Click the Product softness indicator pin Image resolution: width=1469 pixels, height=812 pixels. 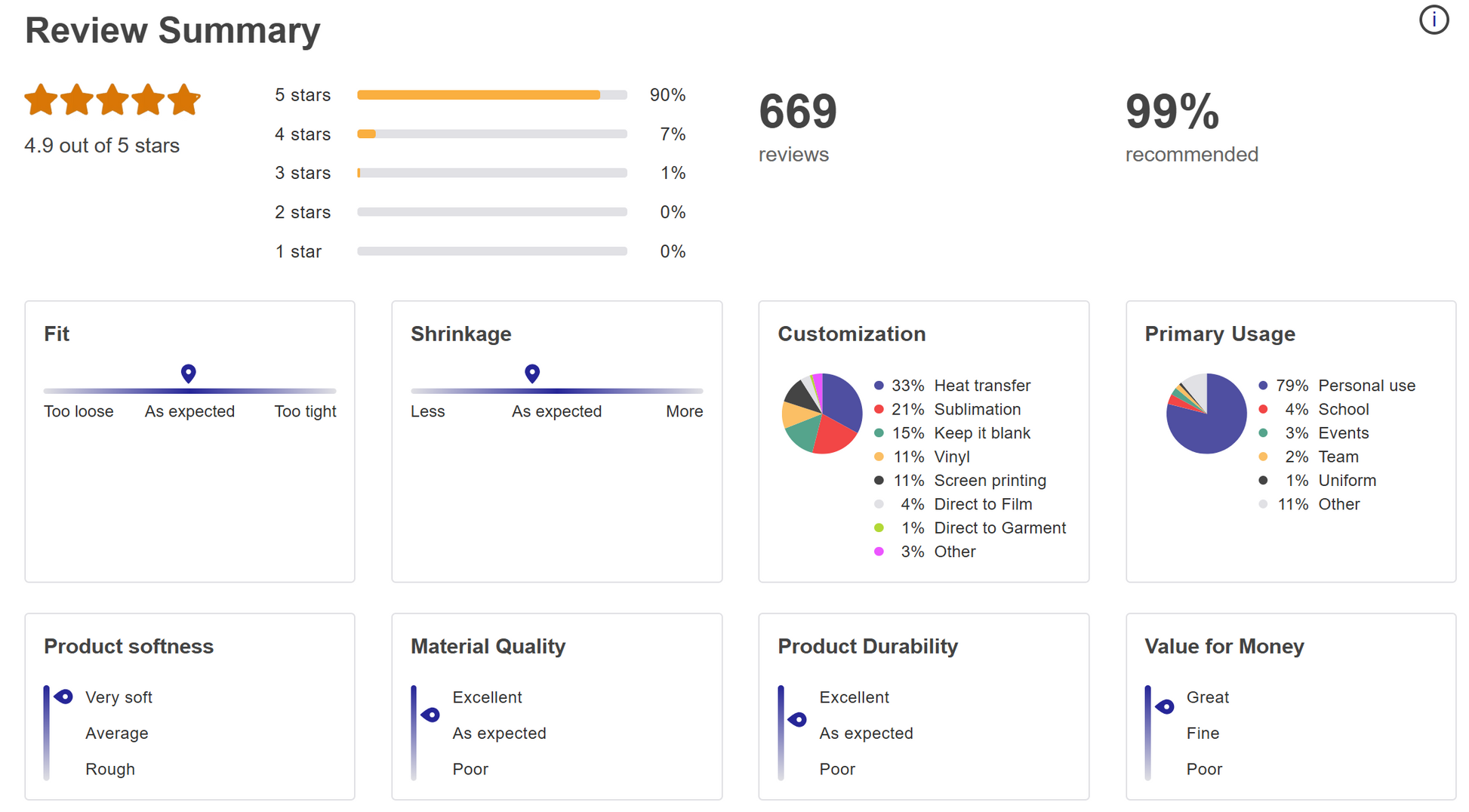click(x=64, y=697)
